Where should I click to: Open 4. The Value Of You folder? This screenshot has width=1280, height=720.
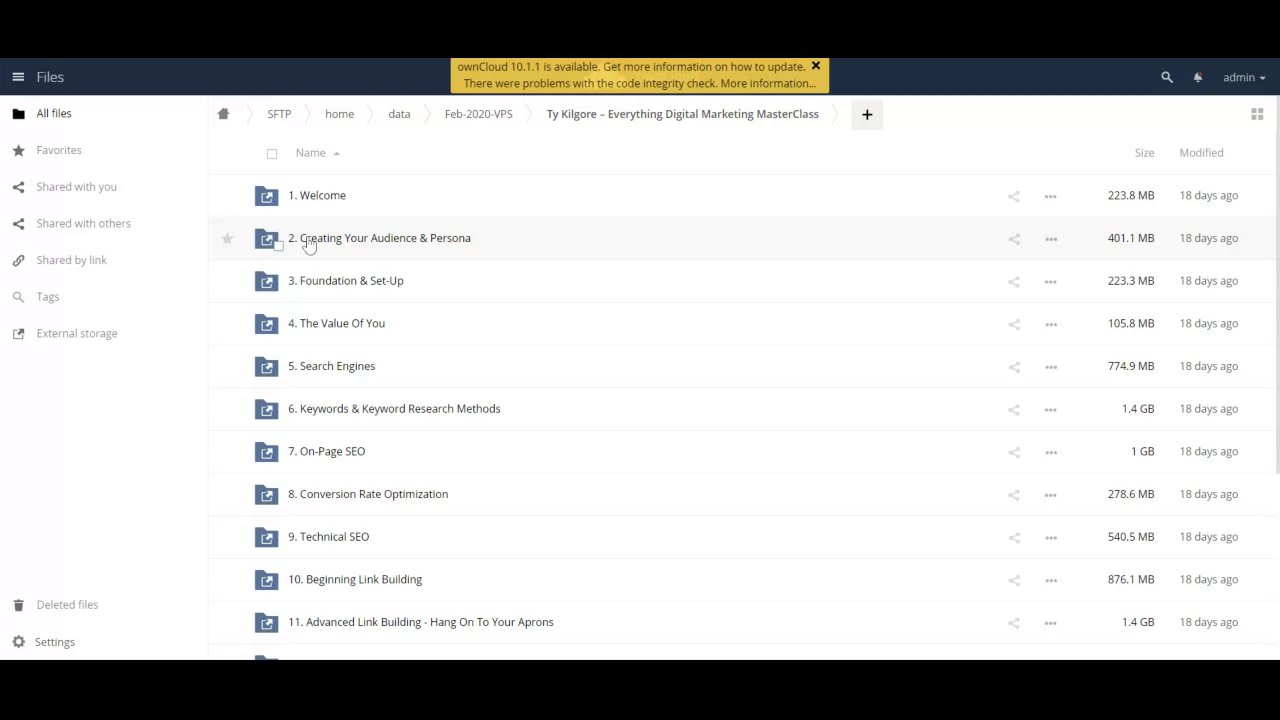point(336,324)
